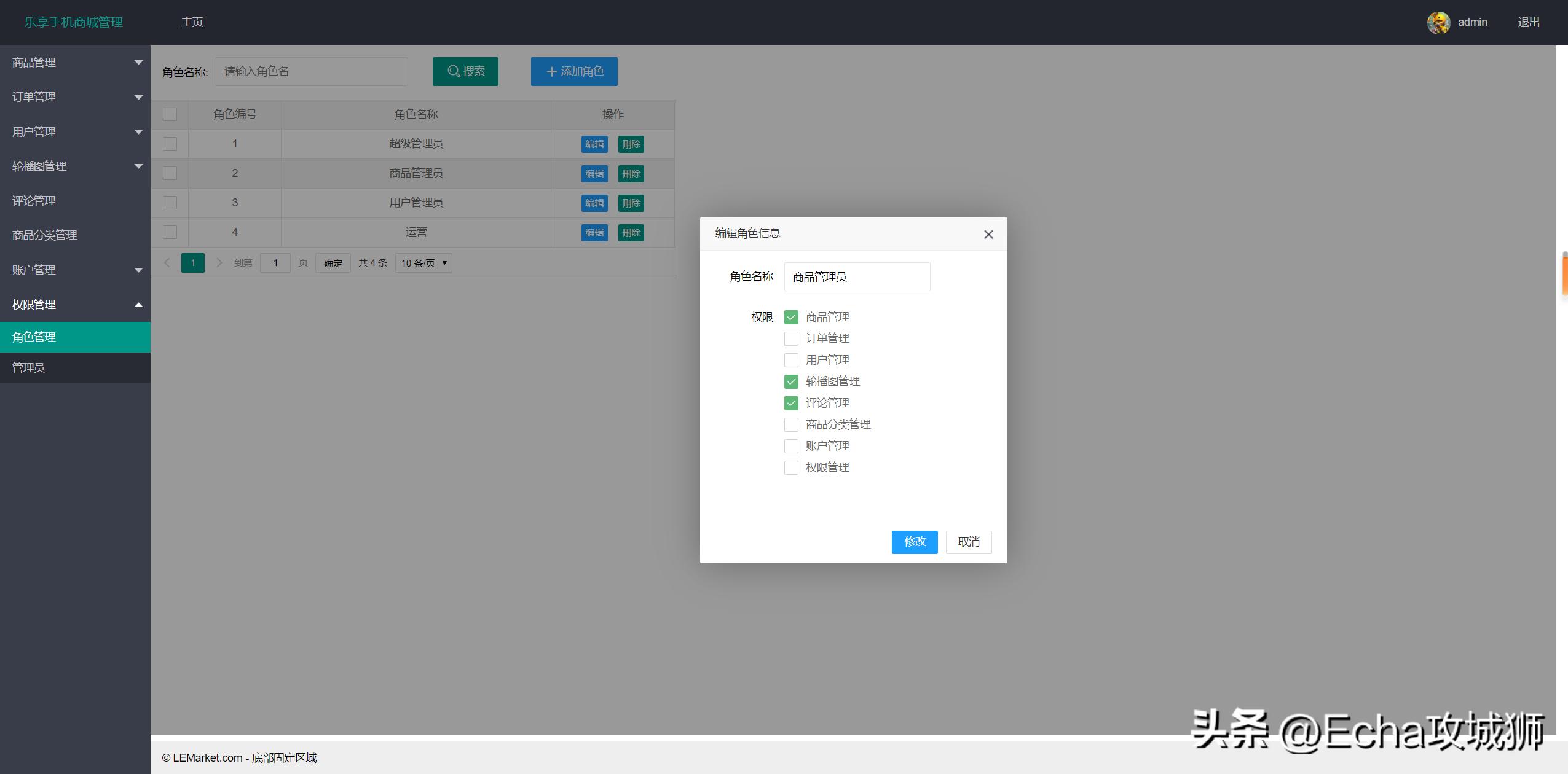The width and height of the screenshot is (1568, 774).
Task: Click the 编辑 button for 用户管理员
Action: coord(593,203)
